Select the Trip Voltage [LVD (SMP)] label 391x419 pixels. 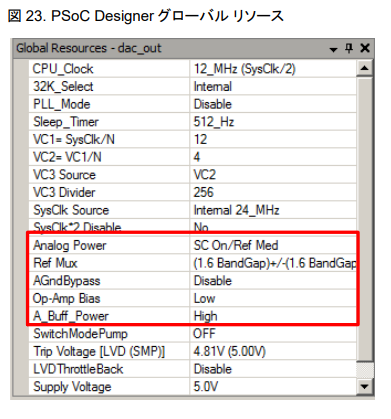(99, 352)
